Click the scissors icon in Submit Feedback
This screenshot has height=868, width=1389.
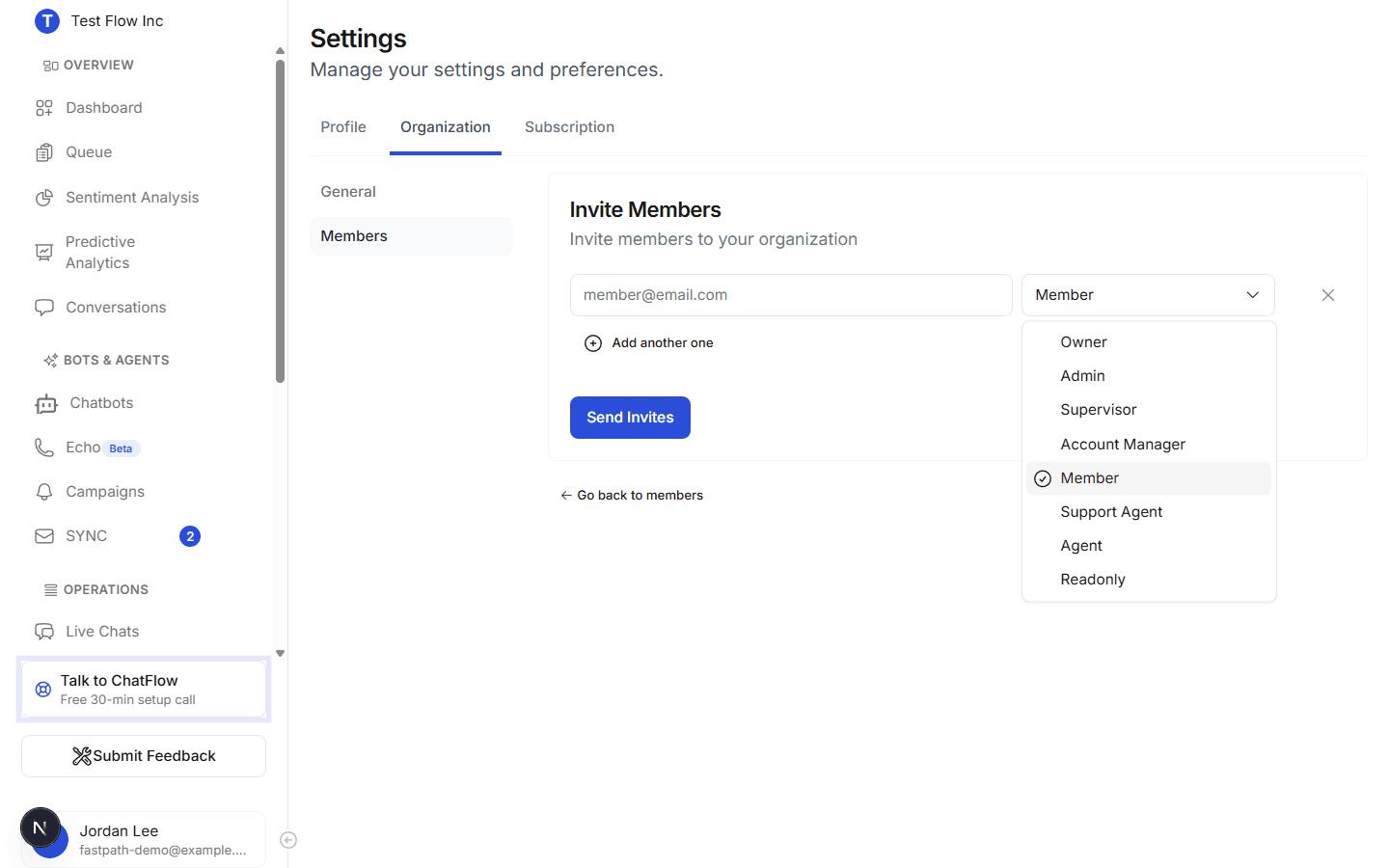click(x=82, y=756)
